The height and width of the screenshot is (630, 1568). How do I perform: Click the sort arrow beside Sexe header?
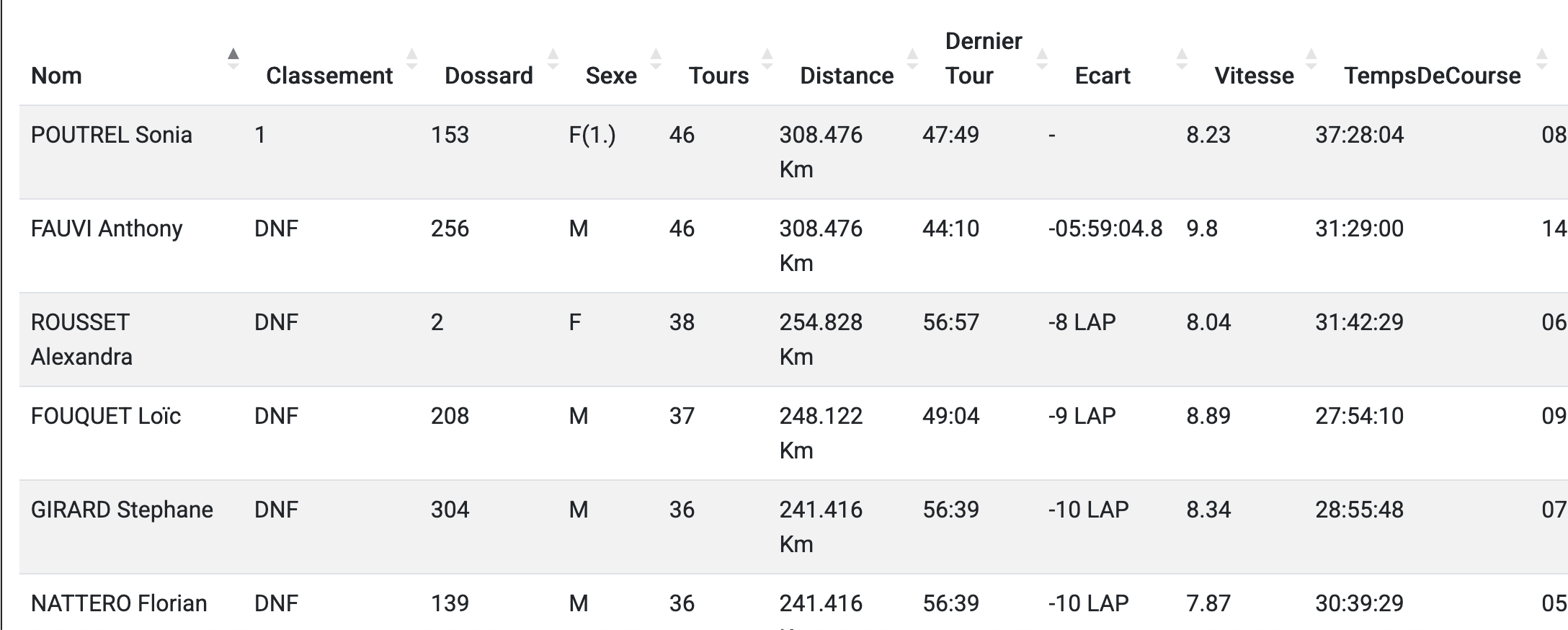click(656, 58)
